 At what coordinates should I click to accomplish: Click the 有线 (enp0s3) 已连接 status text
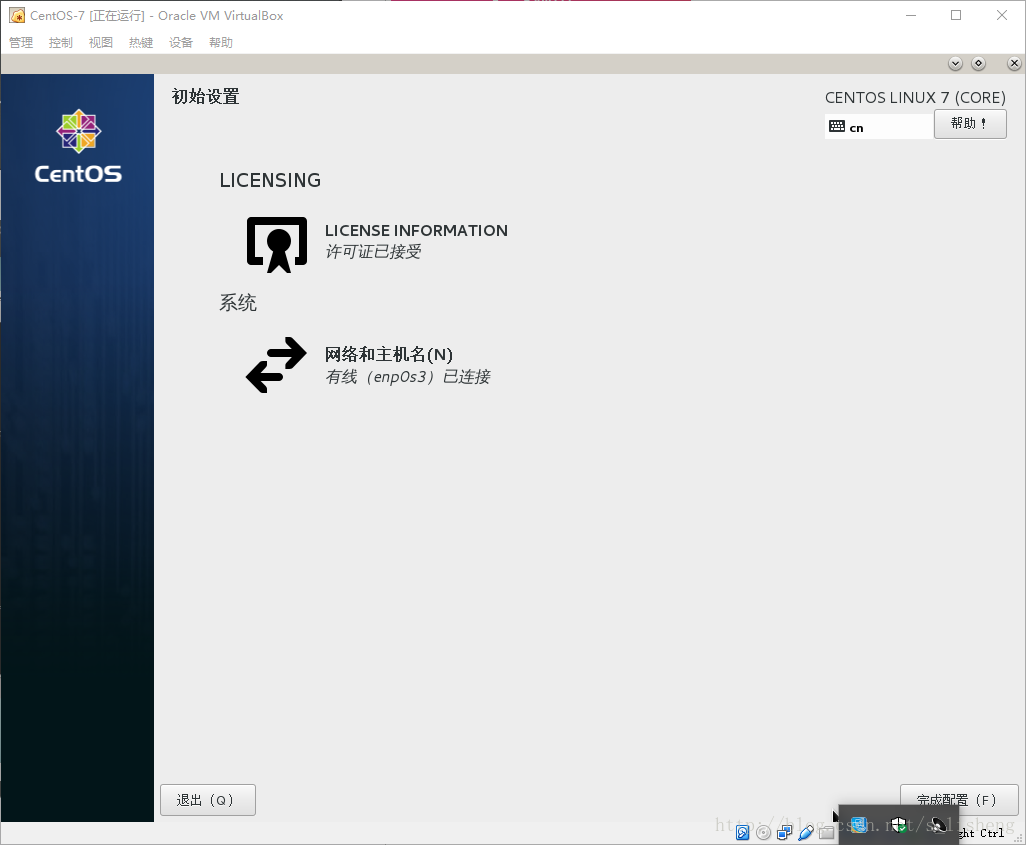coord(408,376)
